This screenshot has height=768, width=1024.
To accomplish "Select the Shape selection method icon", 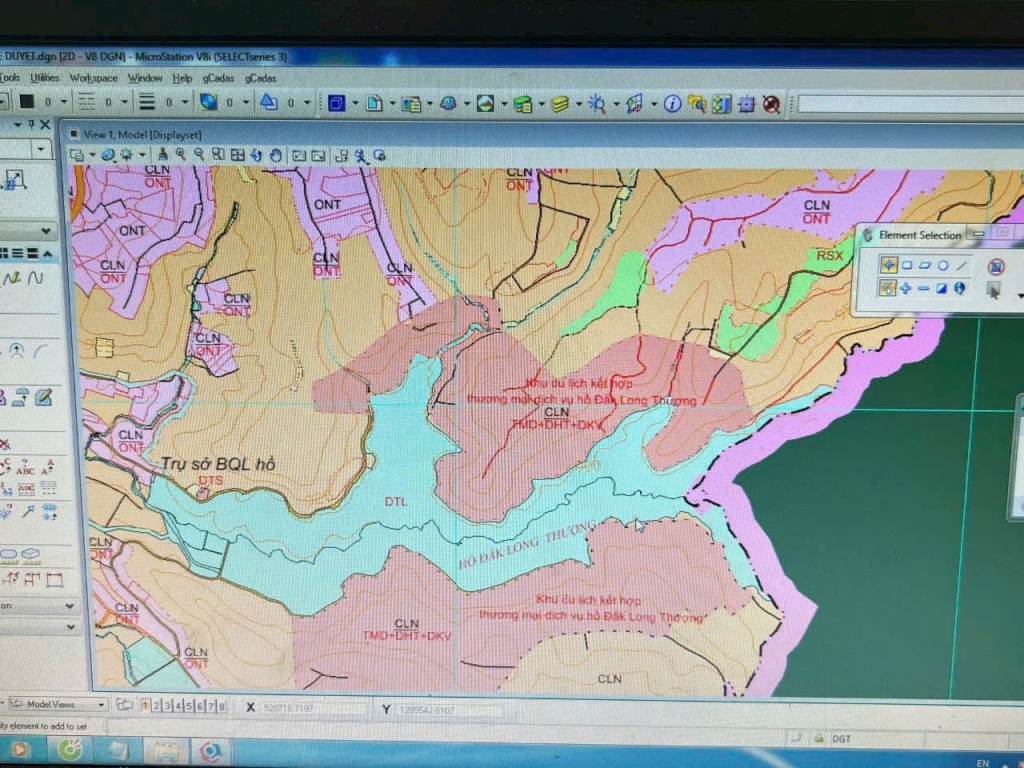I will (x=926, y=265).
